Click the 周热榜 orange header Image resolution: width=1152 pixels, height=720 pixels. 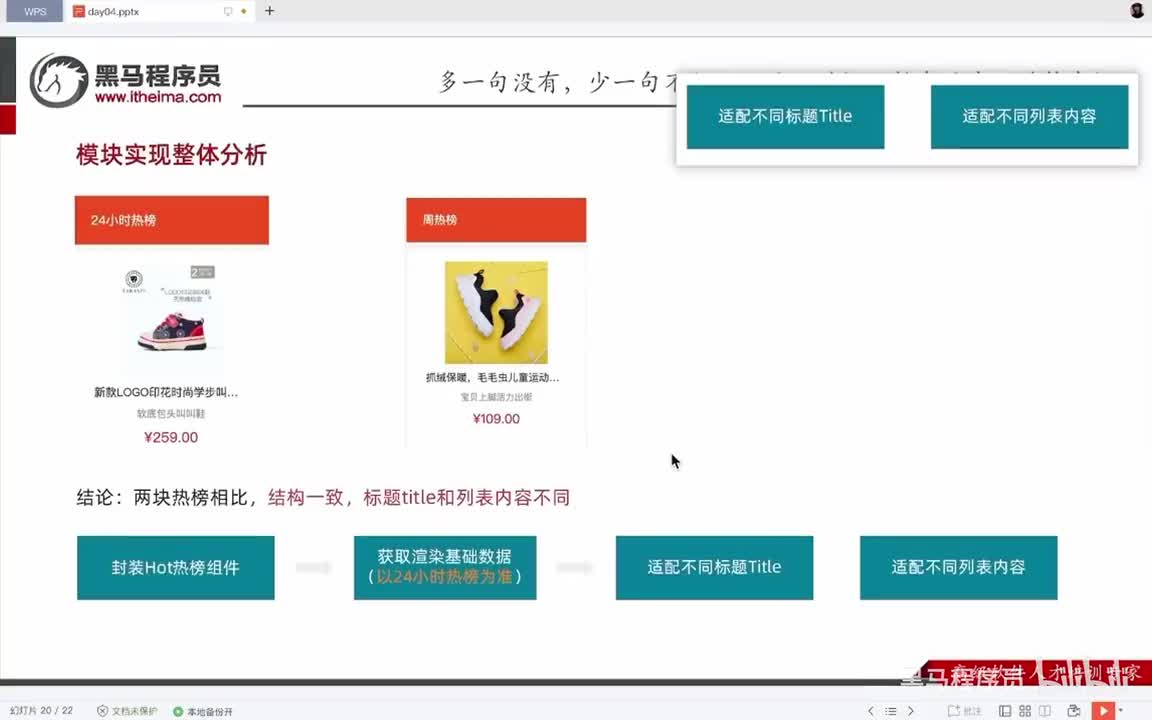pos(496,220)
